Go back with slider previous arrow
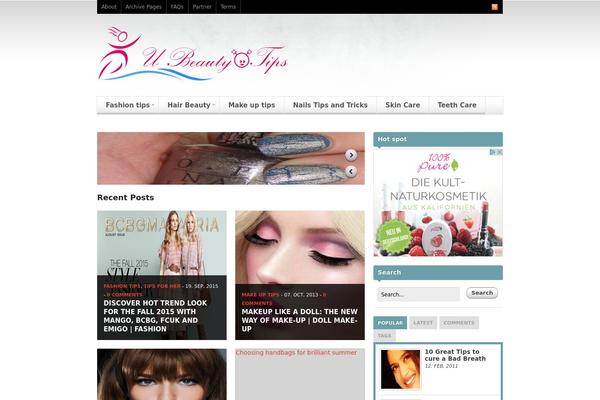600x400 pixels. [351, 171]
